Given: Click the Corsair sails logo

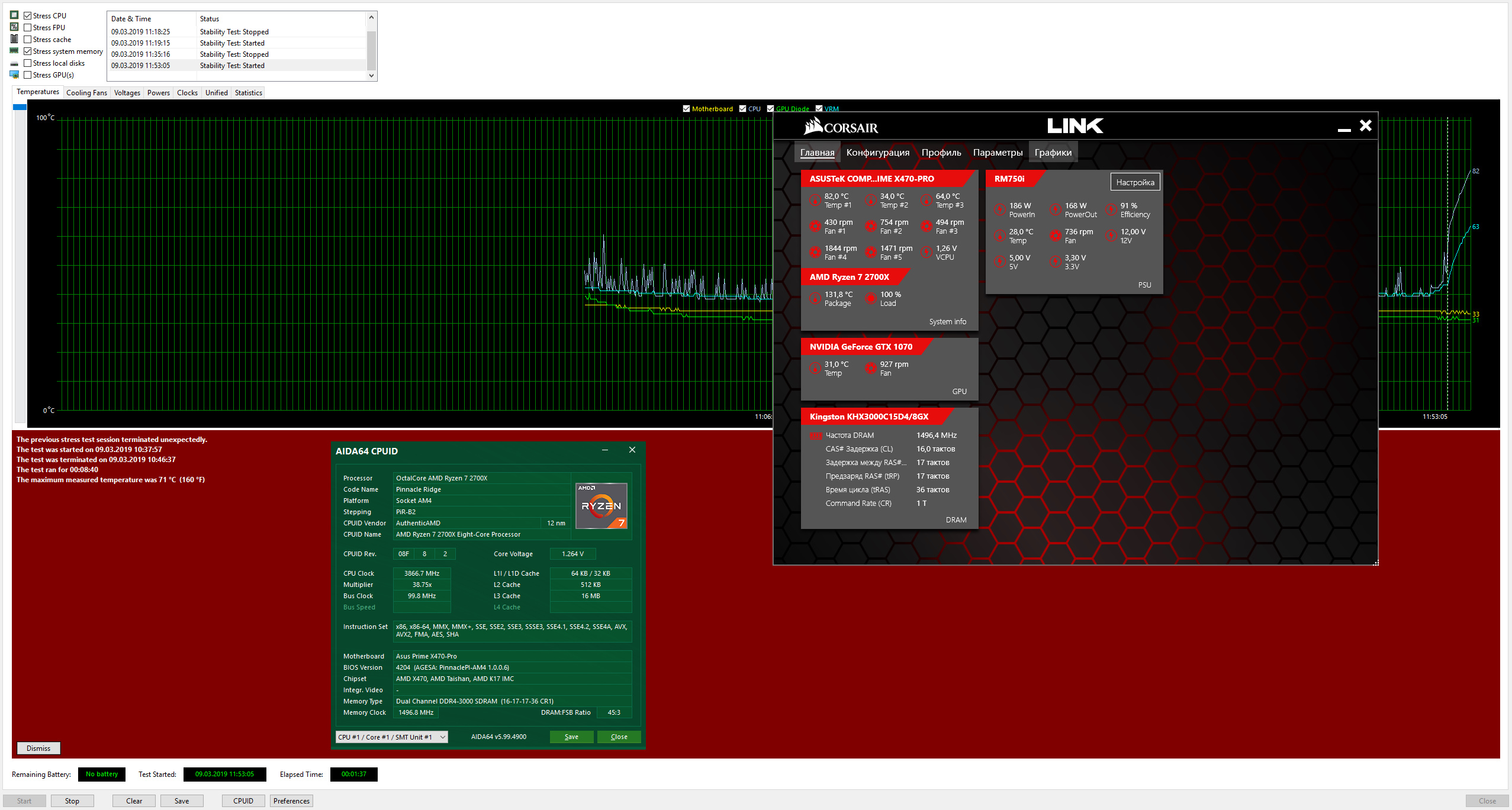Looking at the screenshot, I should click(813, 126).
